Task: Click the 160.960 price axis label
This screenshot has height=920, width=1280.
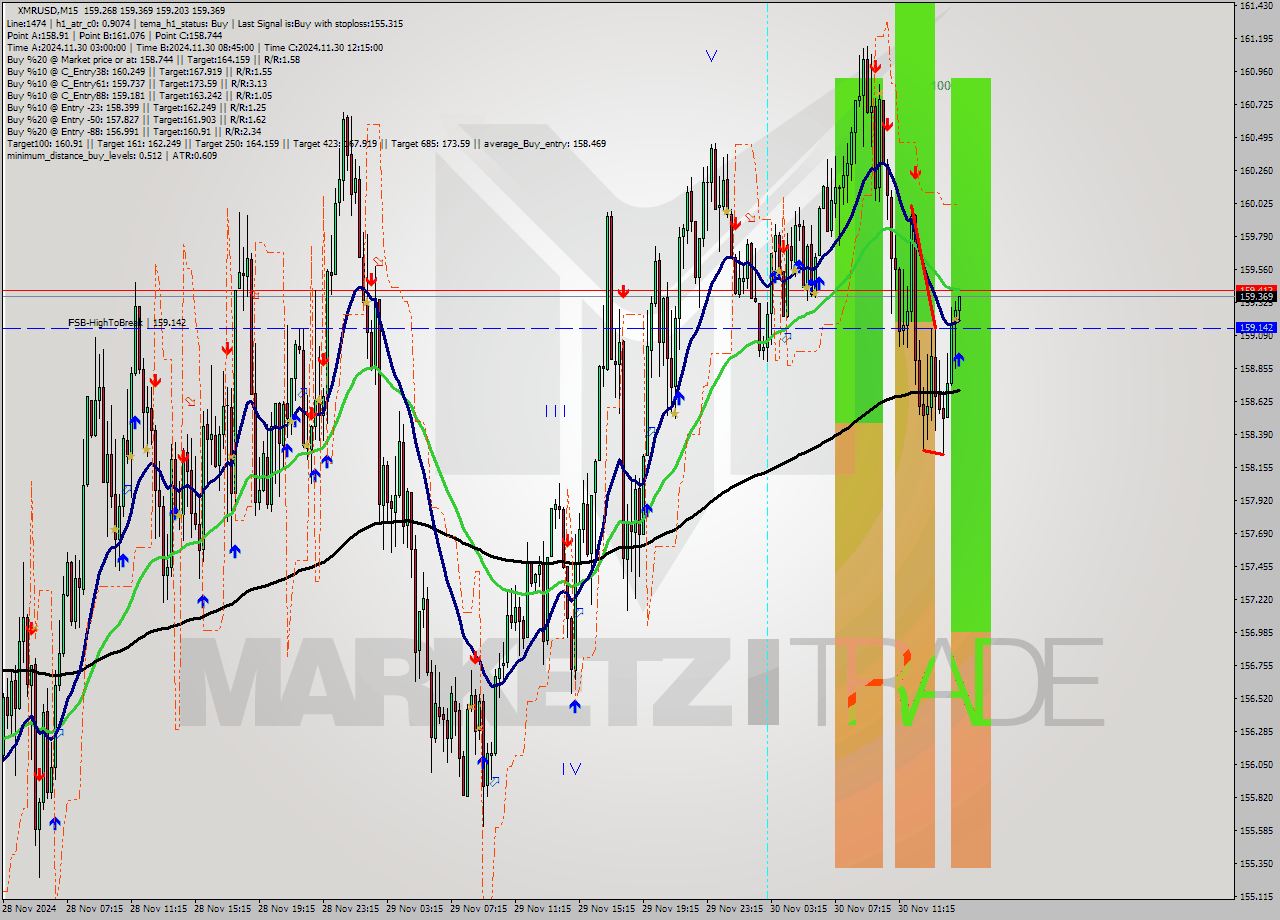Action: coord(1256,72)
